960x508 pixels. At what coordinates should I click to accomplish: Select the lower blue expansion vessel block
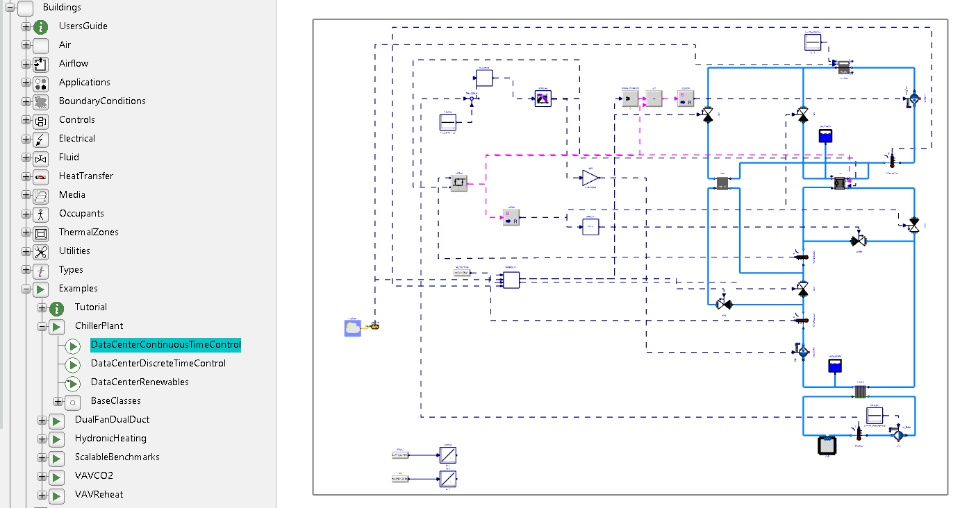(834, 365)
